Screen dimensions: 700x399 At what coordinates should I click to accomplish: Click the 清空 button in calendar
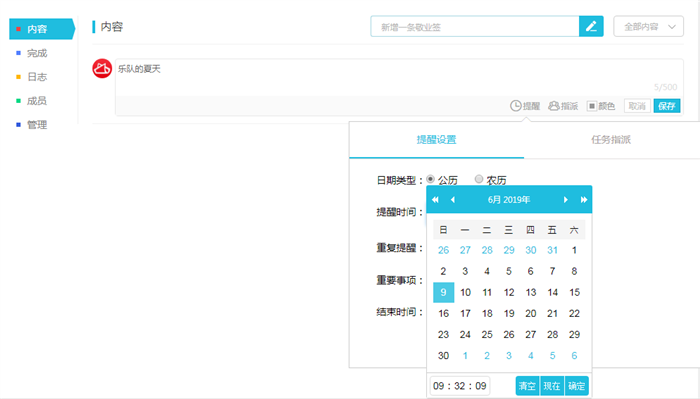[x=527, y=386]
